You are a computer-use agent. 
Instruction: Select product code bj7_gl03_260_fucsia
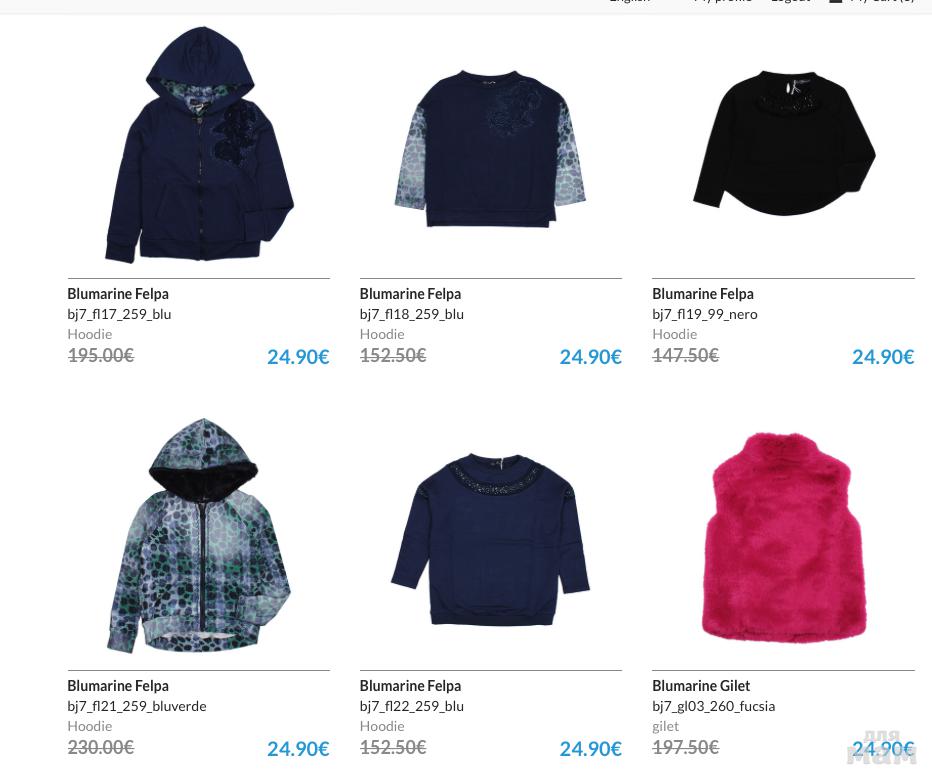tap(713, 707)
